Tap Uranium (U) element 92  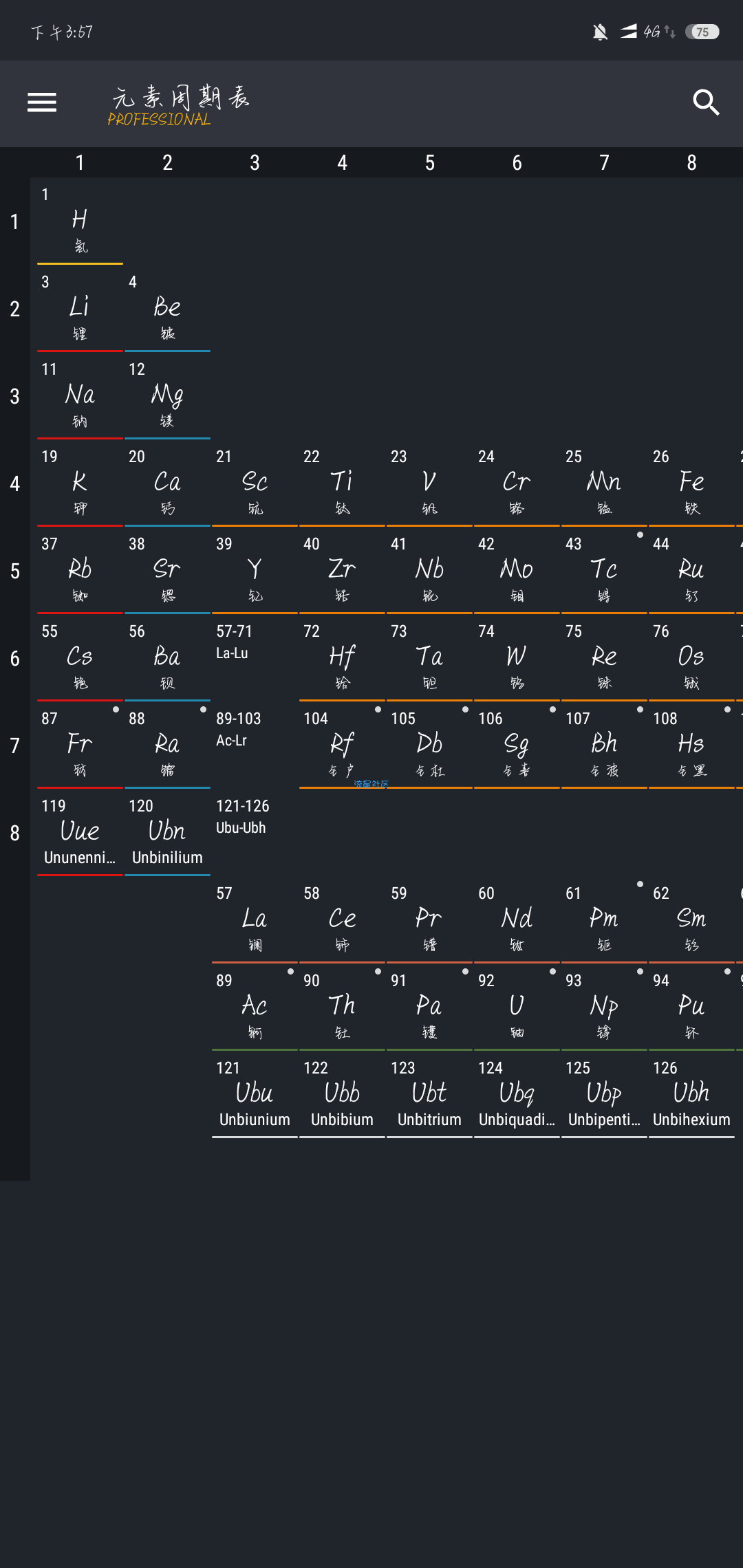point(517,1008)
